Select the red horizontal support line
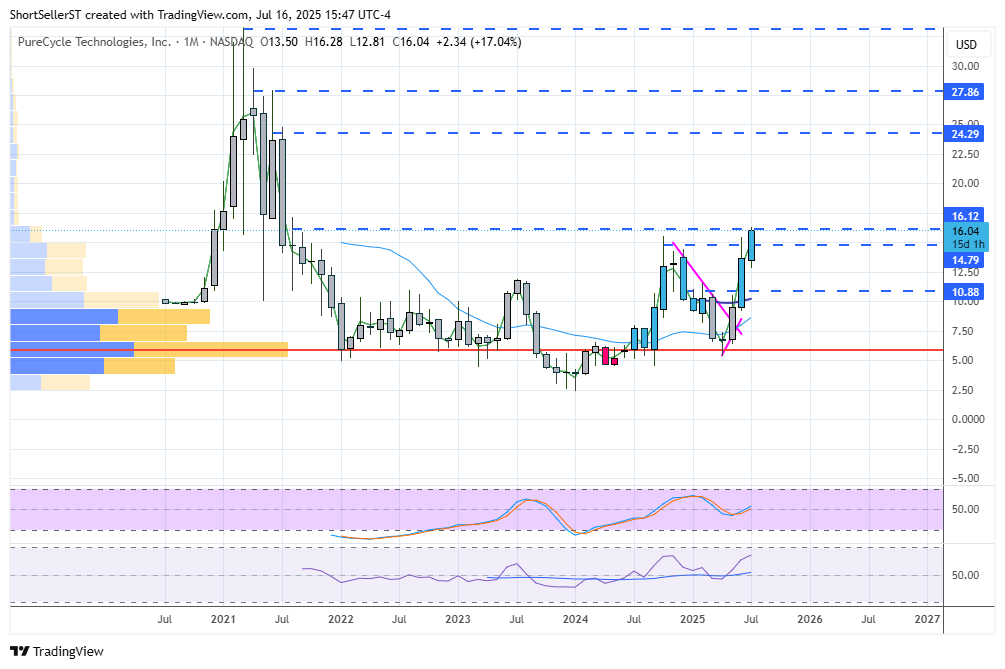The width and height of the screenshot is (1005, 669). (477, 350)
